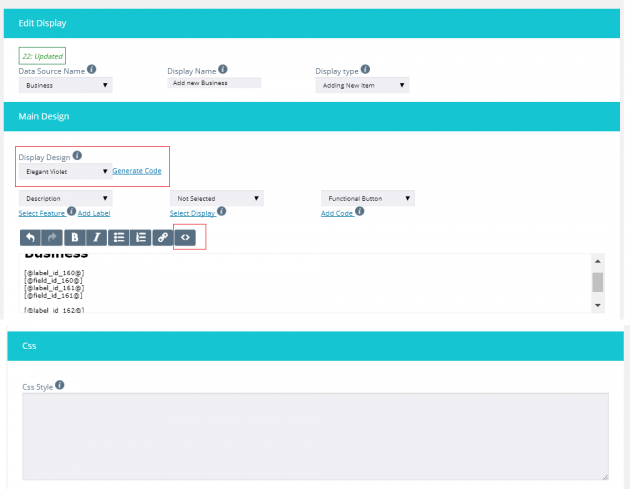
Task: Insert a numbered list
Action: [x=141, y=237]
